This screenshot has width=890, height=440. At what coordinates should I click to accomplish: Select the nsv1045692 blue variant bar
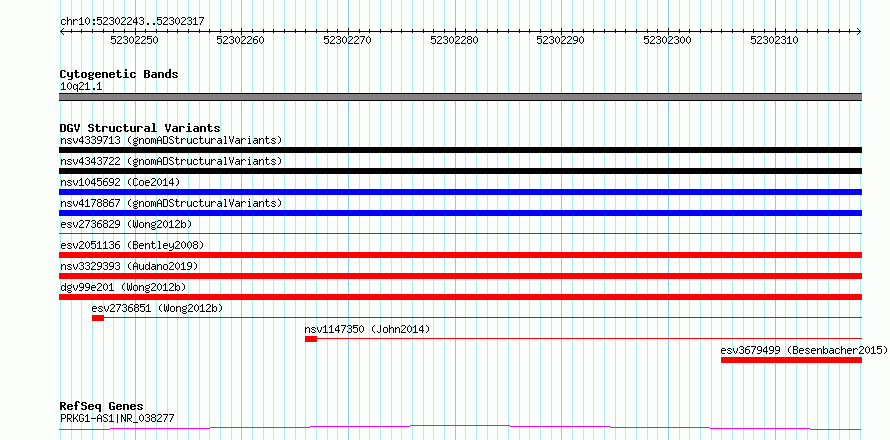pos(460,192)
